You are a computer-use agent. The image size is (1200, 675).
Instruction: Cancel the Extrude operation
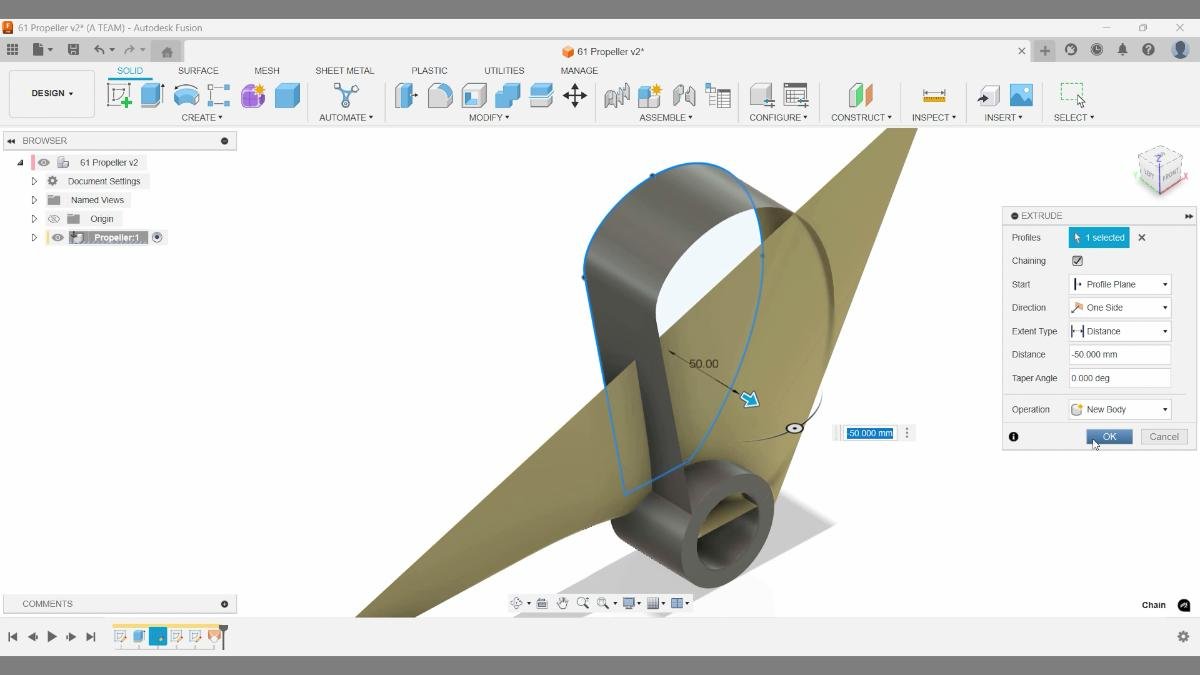click(x=1163, y=436)
